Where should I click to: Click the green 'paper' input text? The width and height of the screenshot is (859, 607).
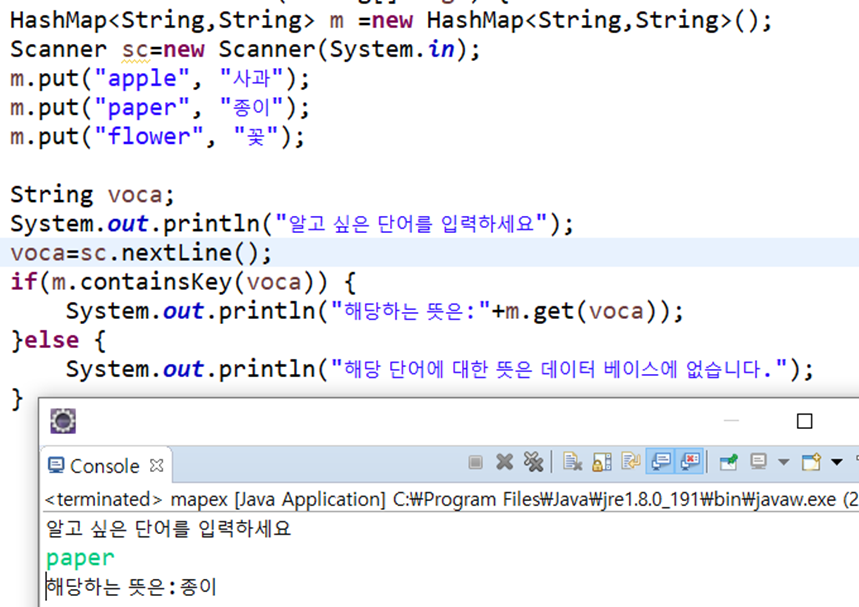point(81,558)
